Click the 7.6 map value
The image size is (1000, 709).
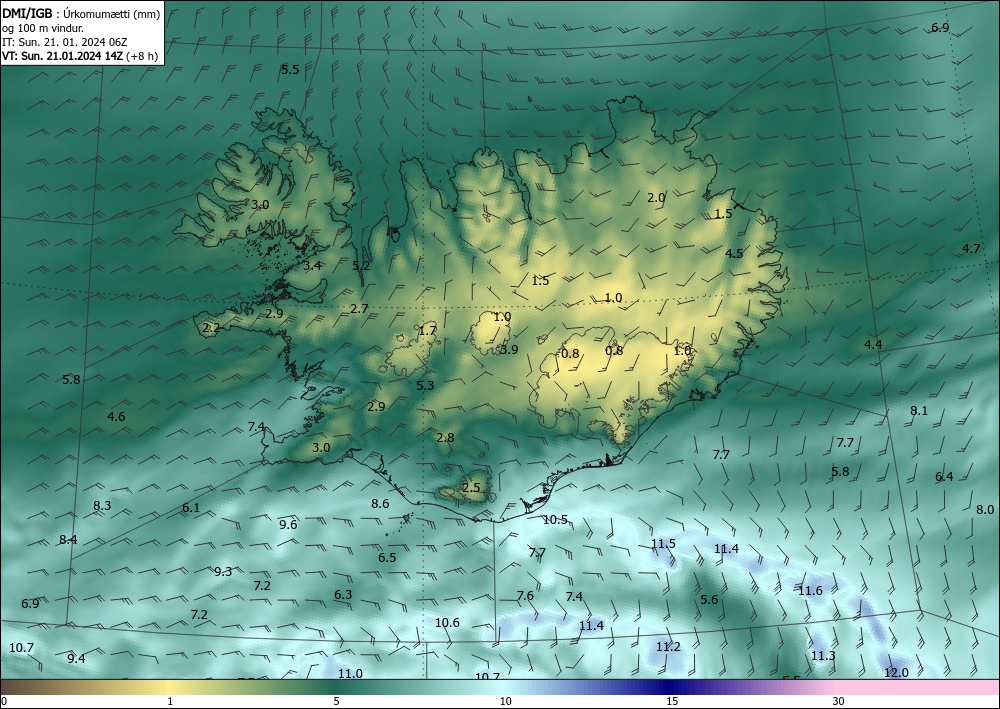[x=525, y=596]
